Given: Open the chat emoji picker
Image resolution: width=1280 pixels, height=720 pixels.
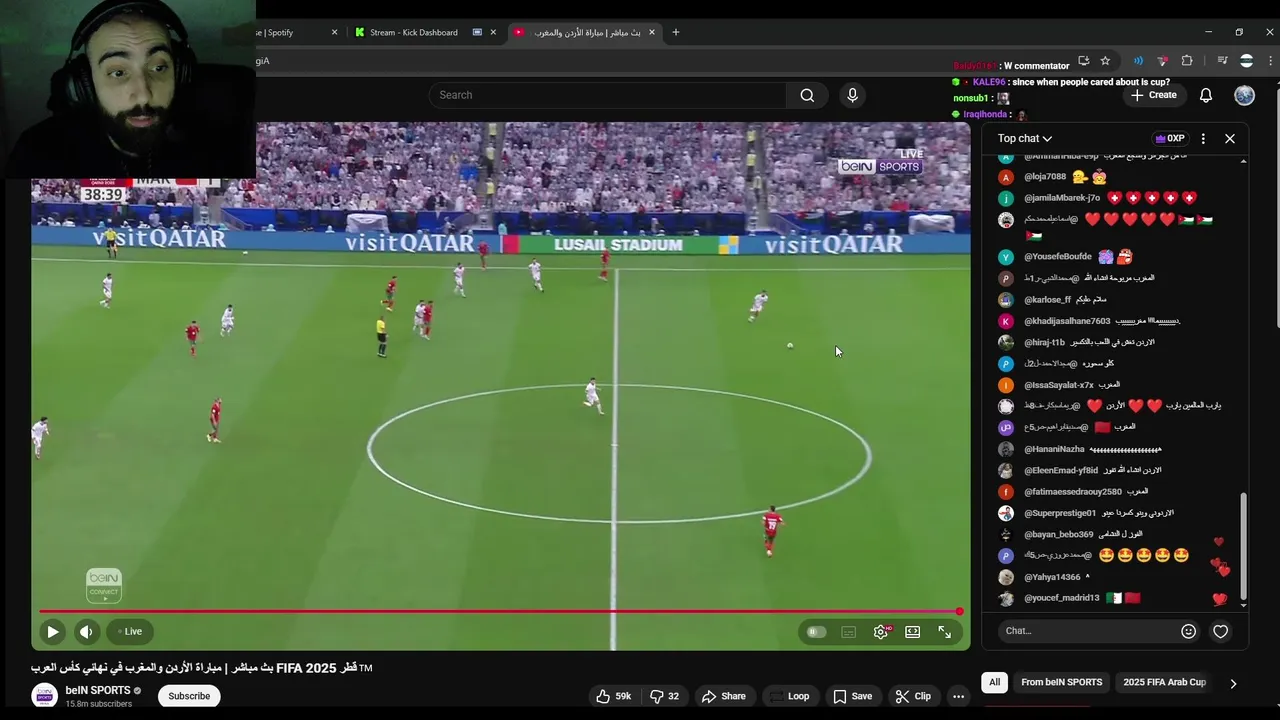Looking at the screenshot, I should [x=1188, y=631].
